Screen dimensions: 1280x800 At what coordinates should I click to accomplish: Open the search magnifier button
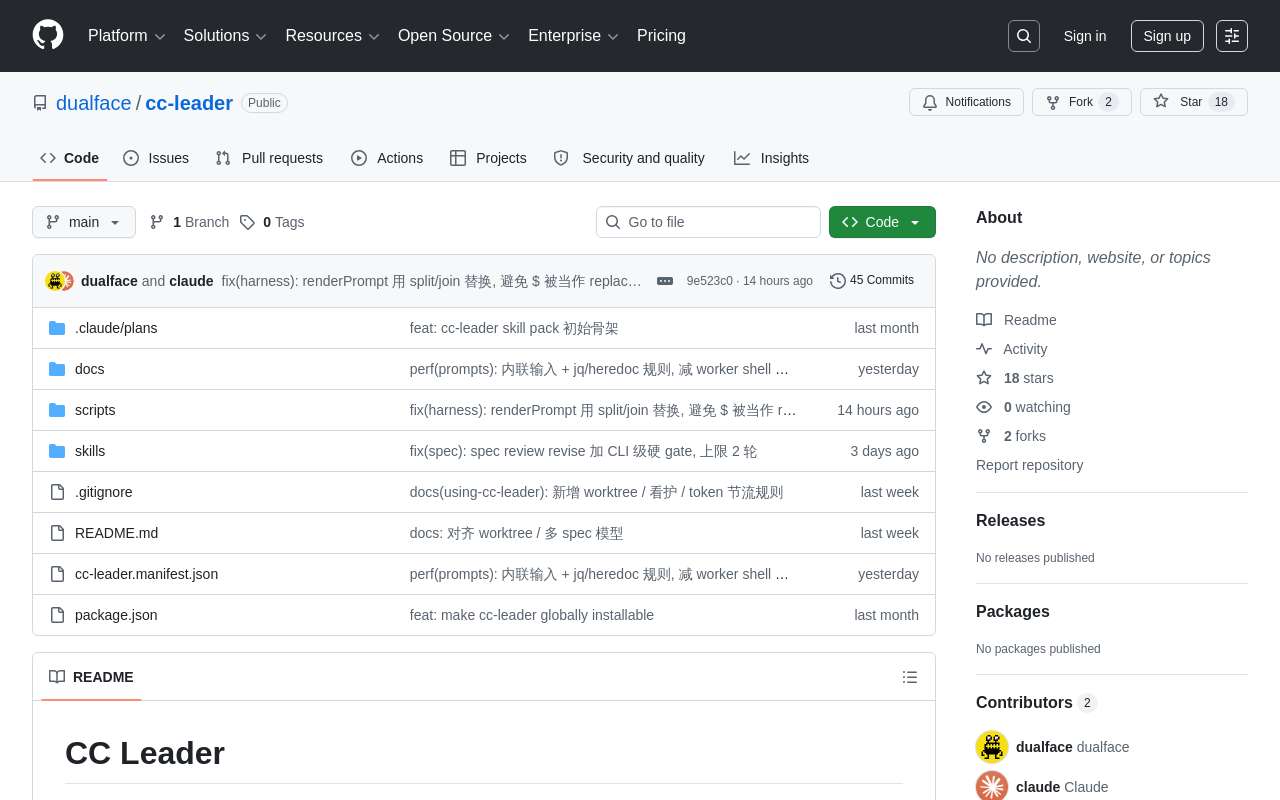click(x=1024, y=36)
